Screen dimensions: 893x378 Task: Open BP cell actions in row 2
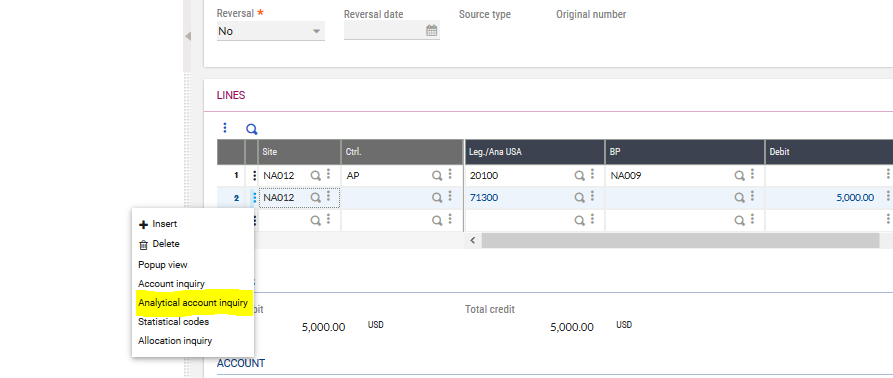(752, 197)
